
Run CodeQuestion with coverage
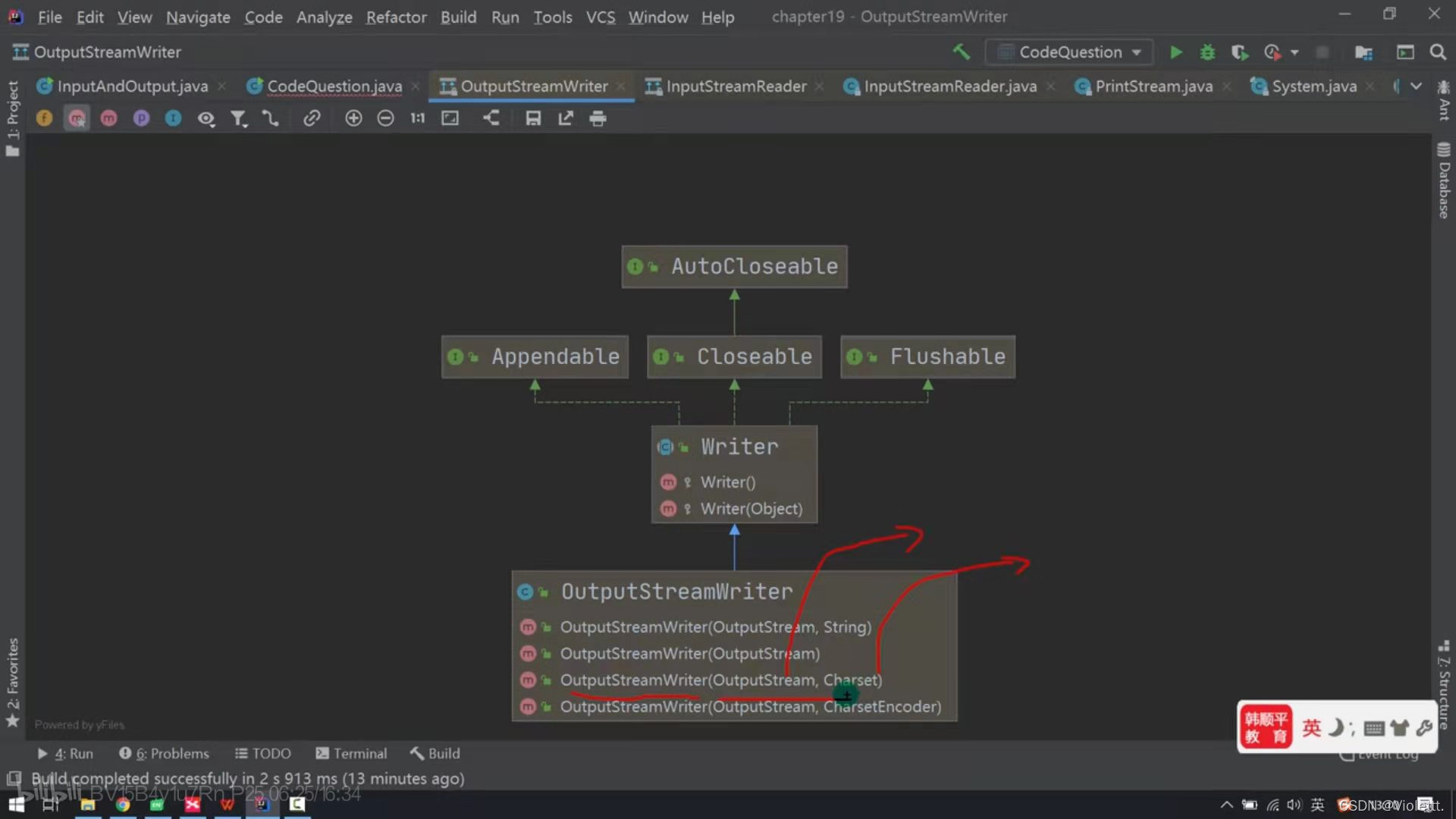(x=1239, y=52)
